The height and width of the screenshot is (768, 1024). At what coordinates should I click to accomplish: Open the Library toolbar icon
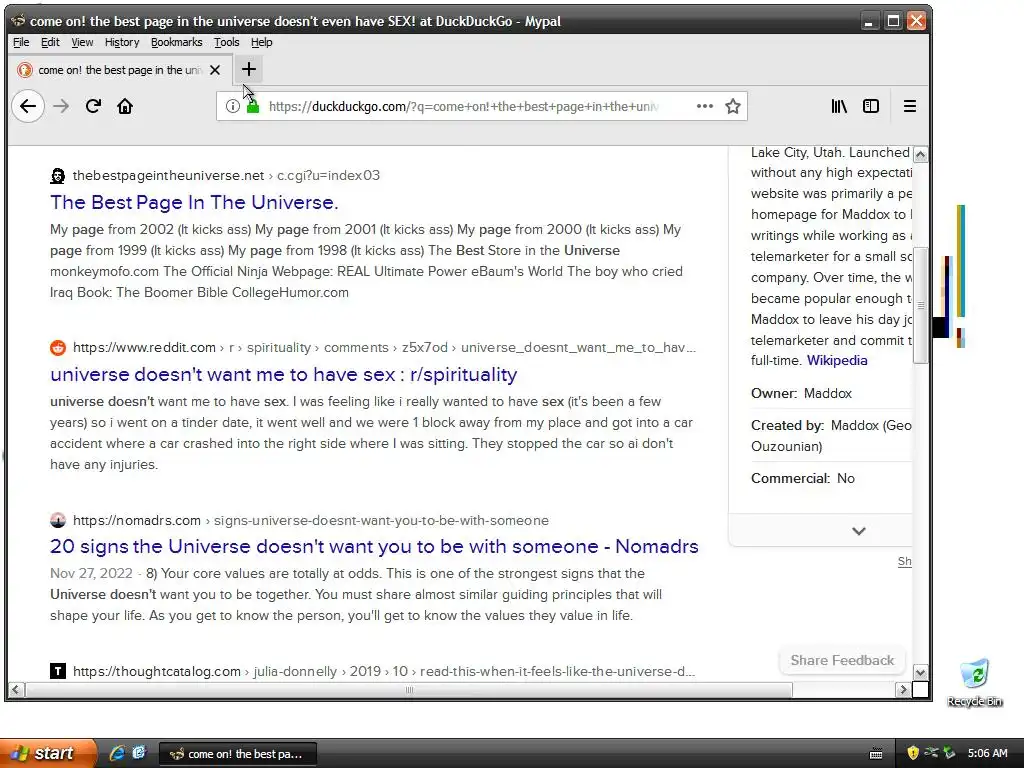click(x=839, y=106)
